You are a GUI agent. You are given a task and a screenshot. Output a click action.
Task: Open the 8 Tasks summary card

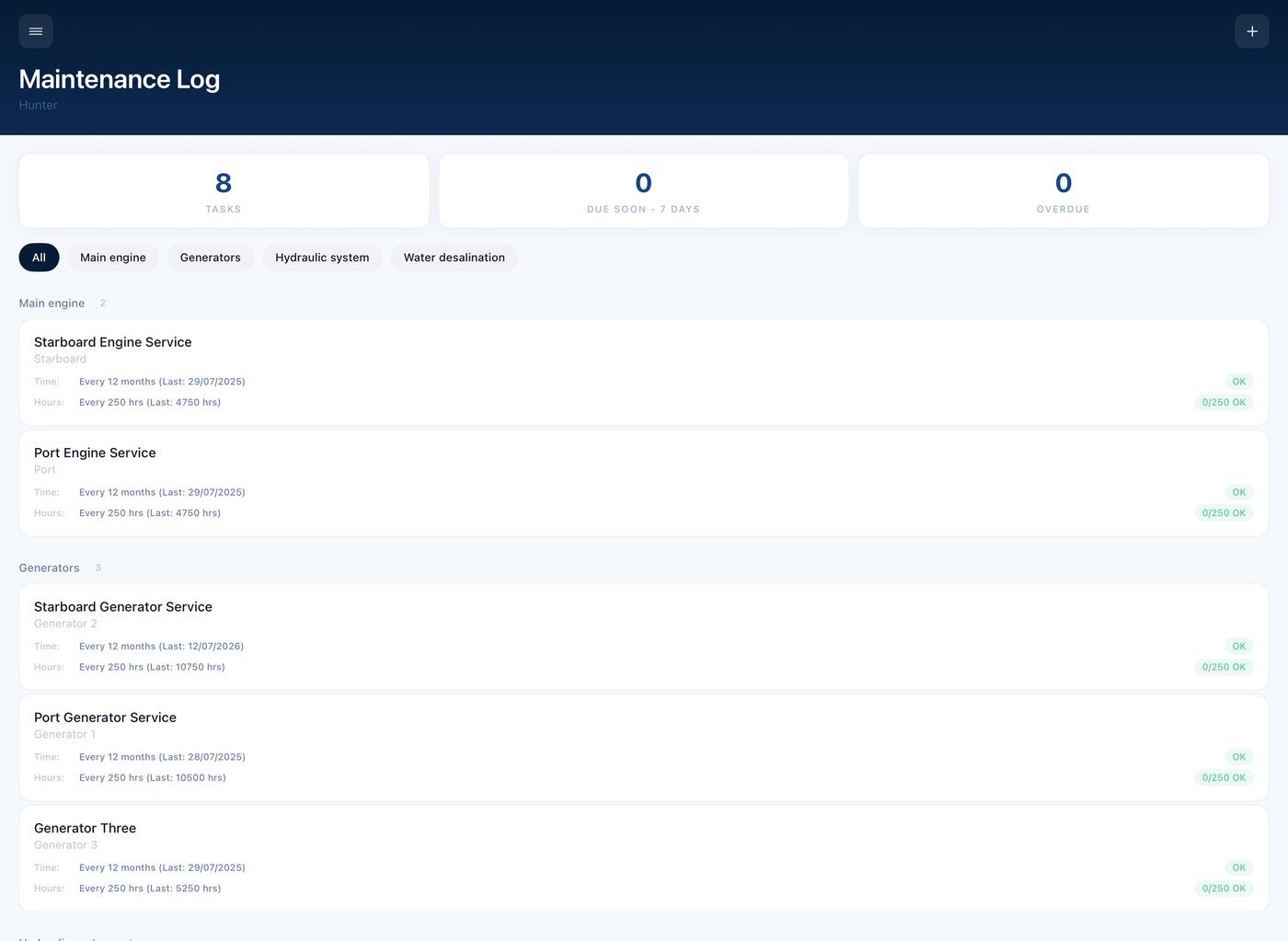(224, 191)
